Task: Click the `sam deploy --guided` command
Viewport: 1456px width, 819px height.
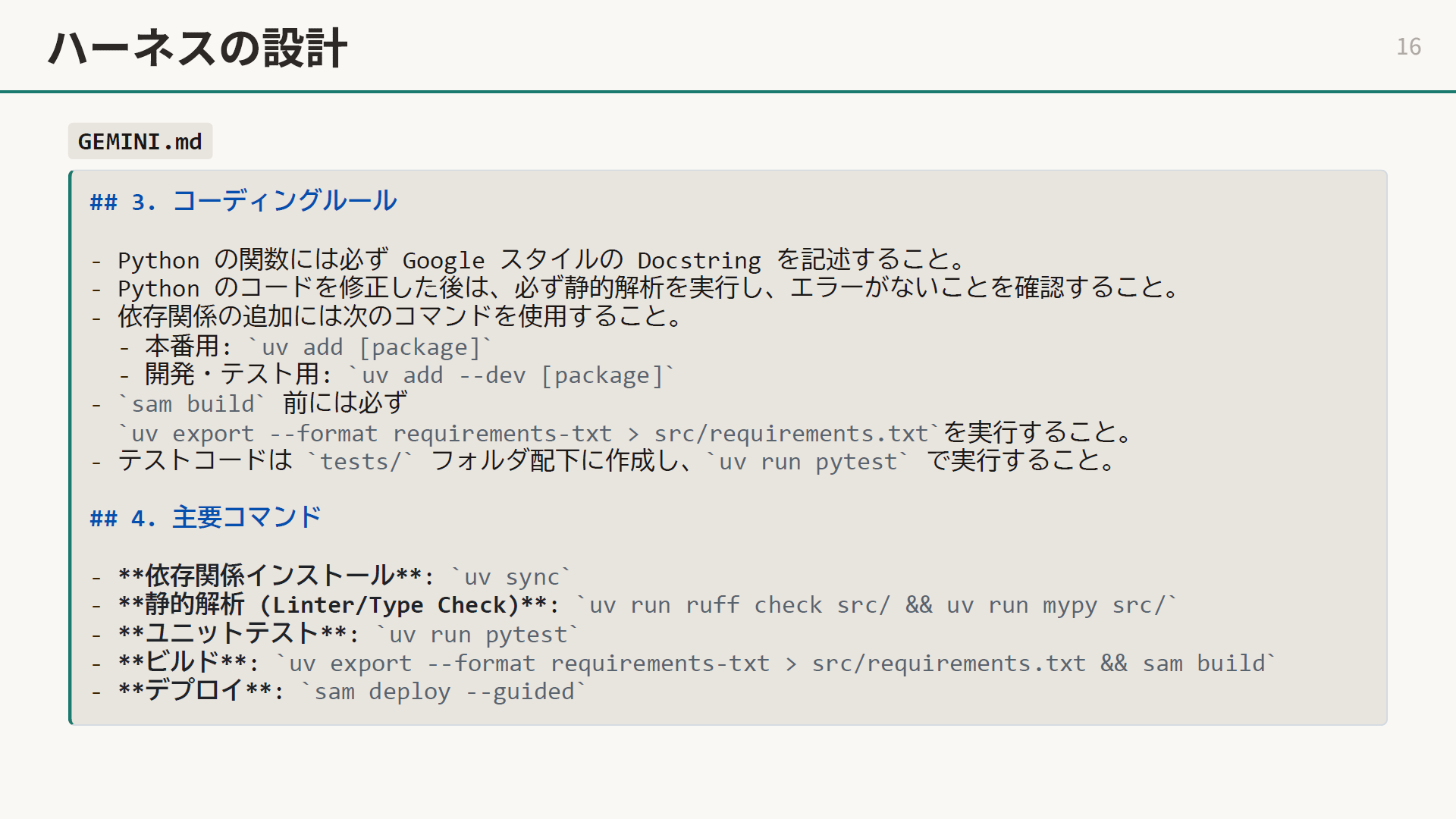Action: click(x=444, y=692)
